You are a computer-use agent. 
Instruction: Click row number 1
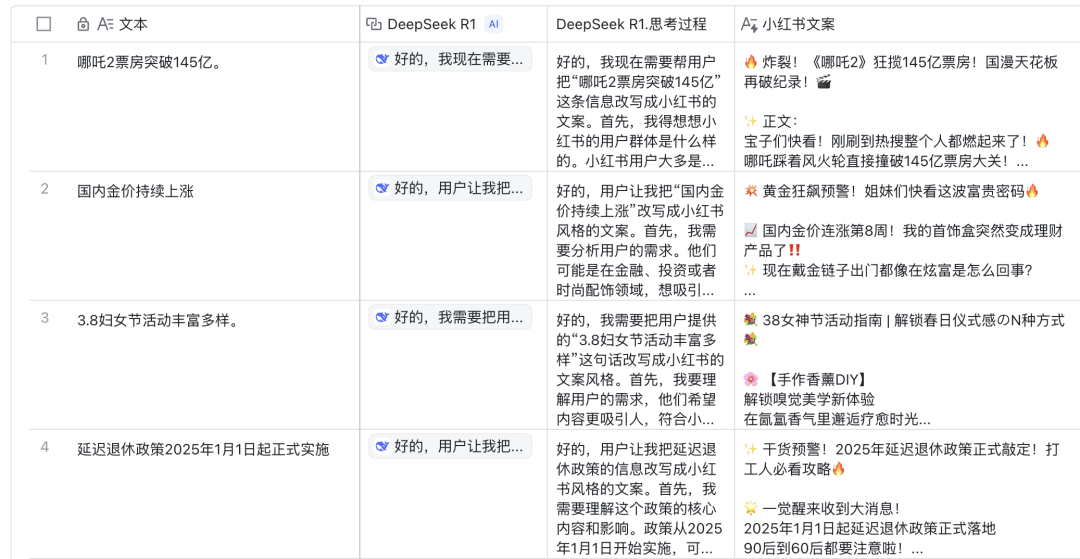45,60
